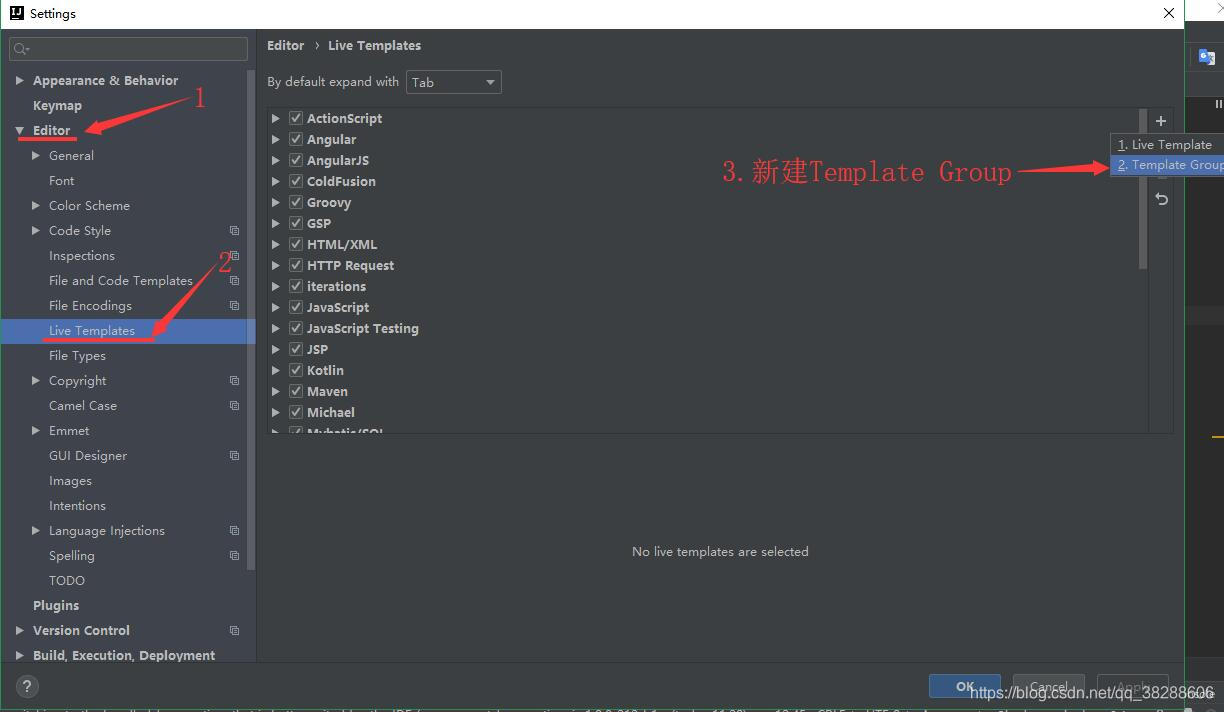Click the Language Injections per-project settings icon

point(234,531)
